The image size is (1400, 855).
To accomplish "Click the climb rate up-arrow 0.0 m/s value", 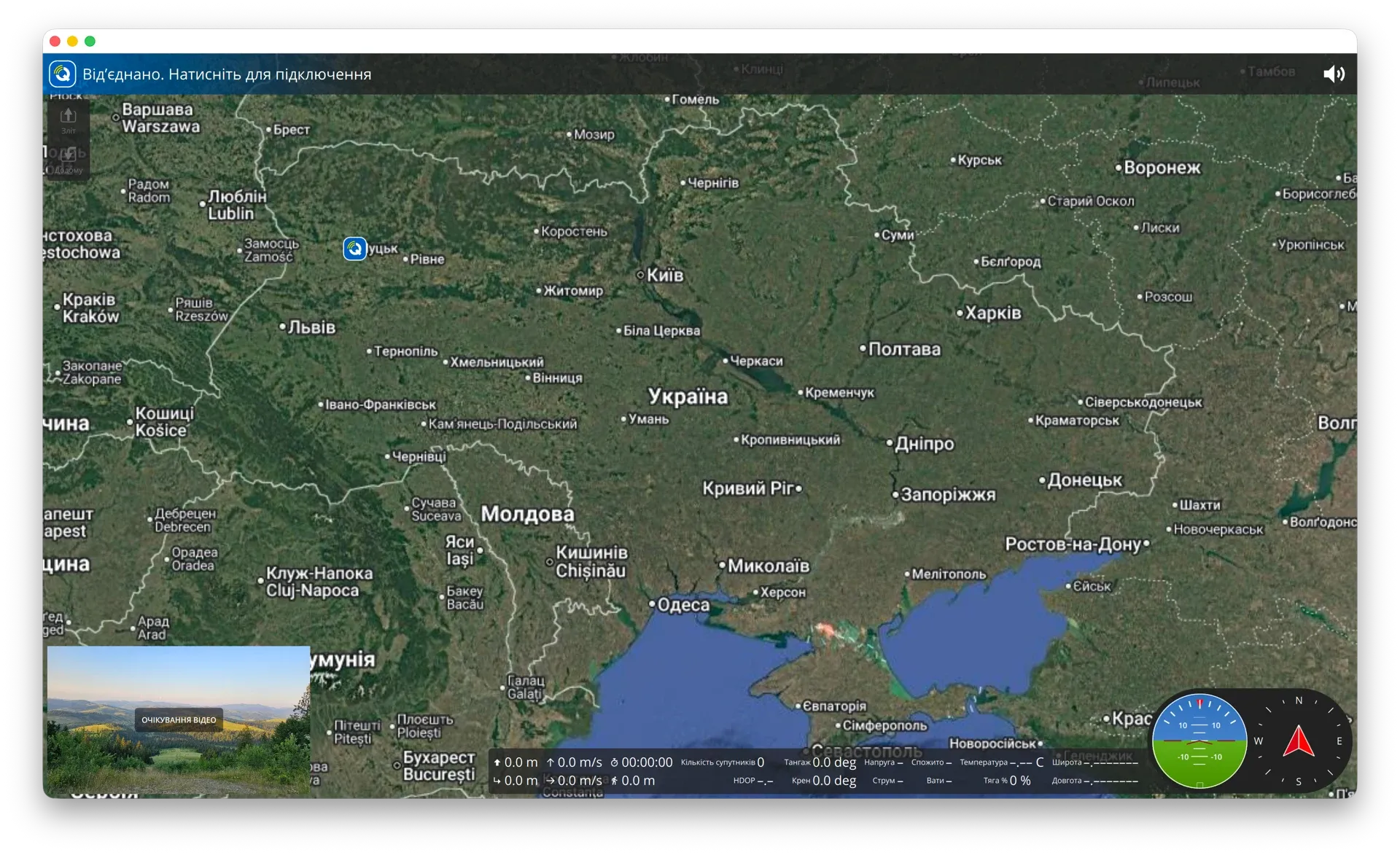I will (x=575, y=762).
